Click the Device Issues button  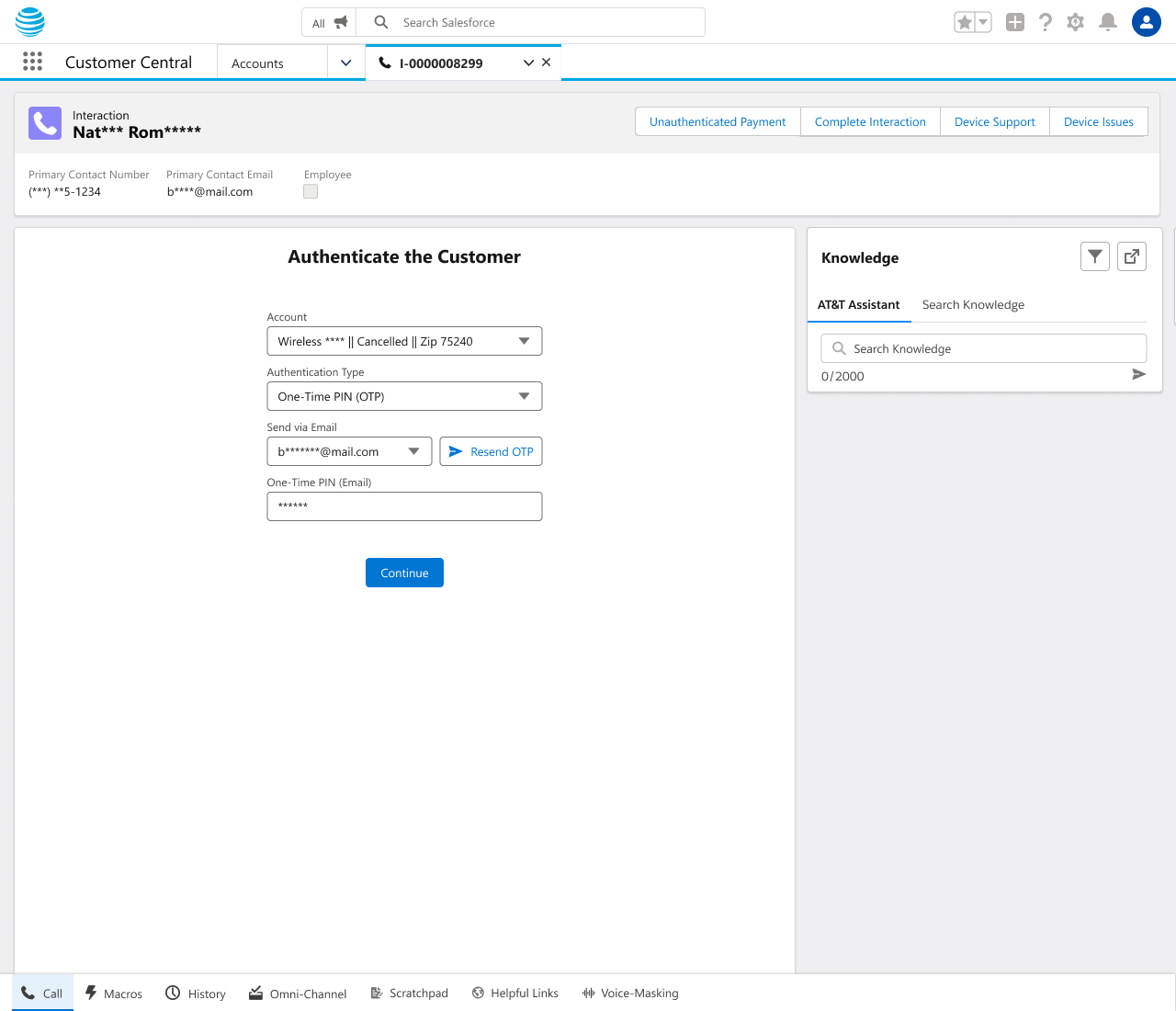pos(1099,121)
